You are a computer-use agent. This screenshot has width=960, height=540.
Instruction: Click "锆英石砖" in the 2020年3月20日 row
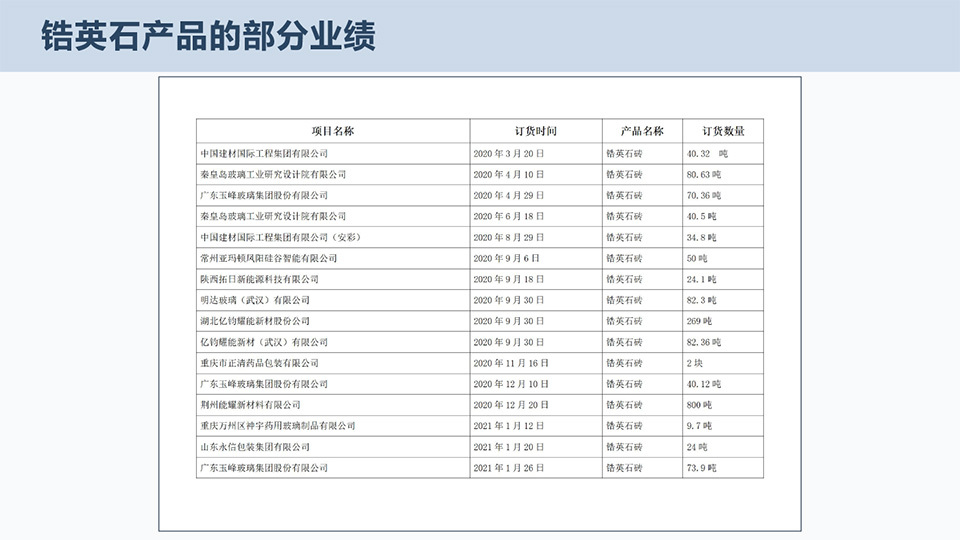point(624,154)
